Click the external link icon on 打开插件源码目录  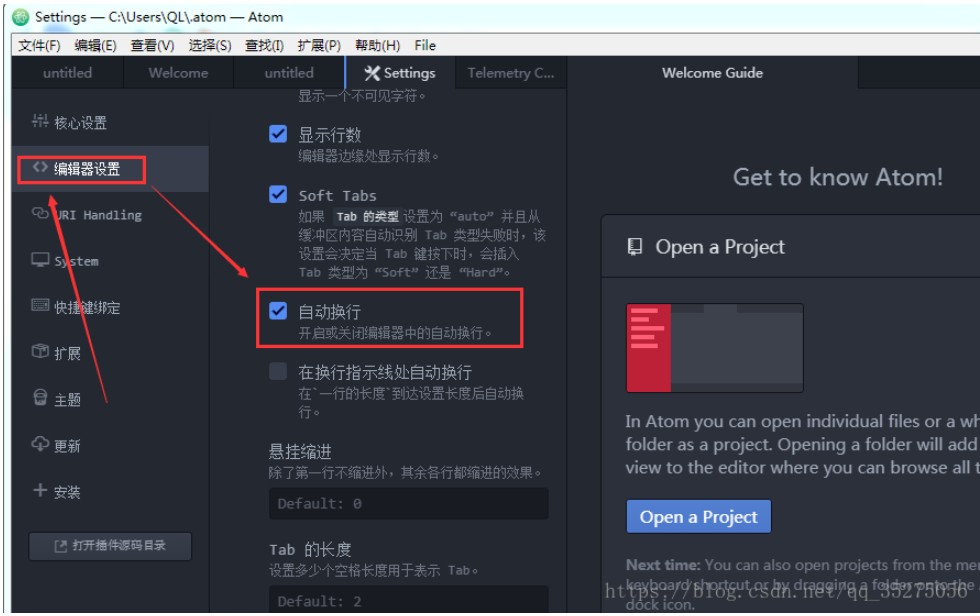[x=61, y=547]
